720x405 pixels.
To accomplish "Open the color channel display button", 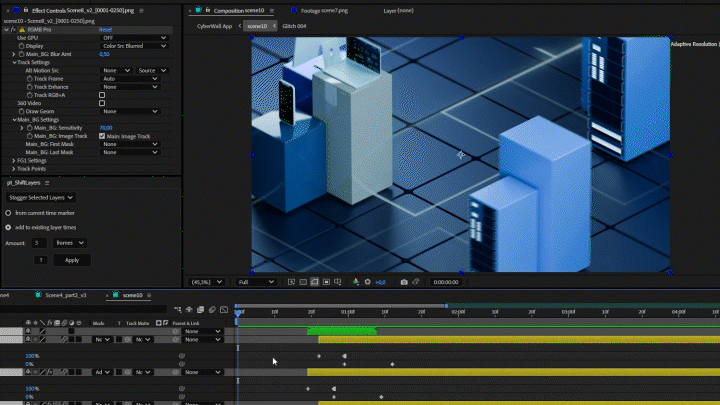I will tap(355, 282).
